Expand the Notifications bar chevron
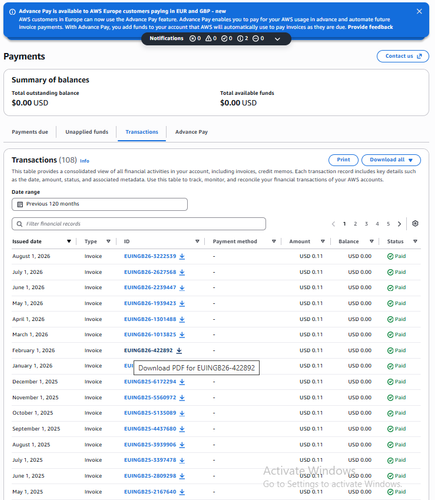The image size is (435, 500). click(x=277, y=39)
